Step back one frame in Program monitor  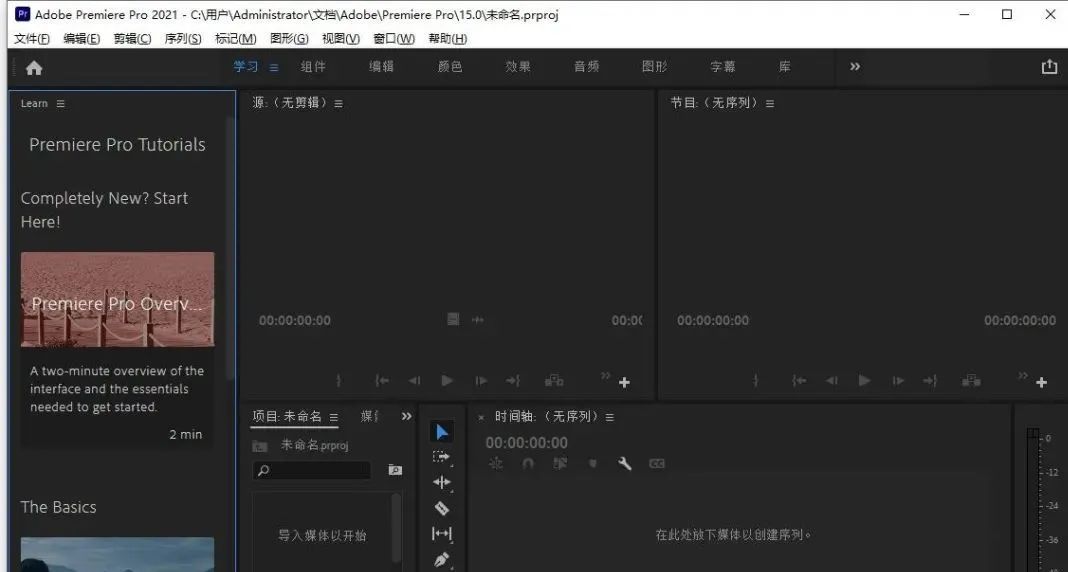832,381
